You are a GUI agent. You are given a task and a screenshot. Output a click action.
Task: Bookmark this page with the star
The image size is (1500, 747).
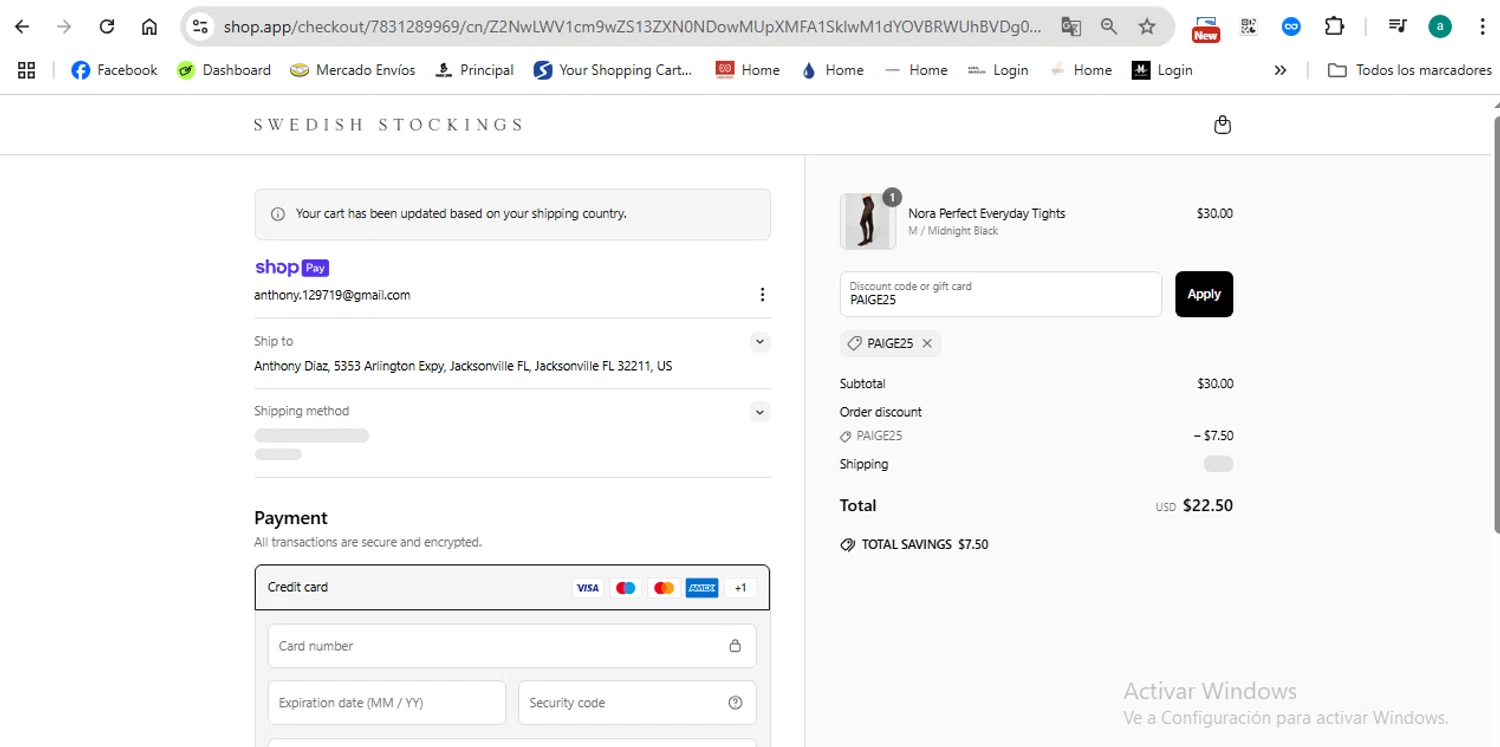1147,27
